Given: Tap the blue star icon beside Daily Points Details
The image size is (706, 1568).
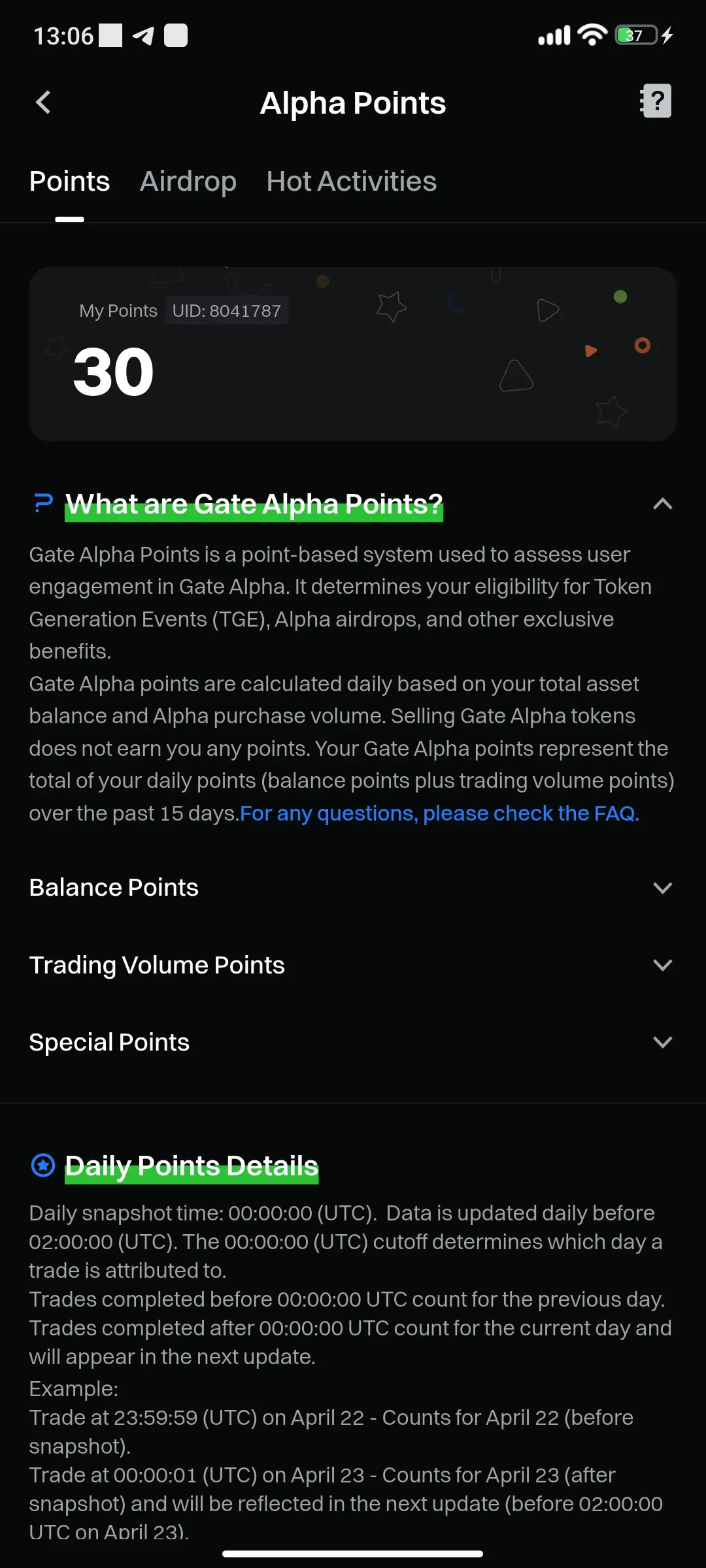Looking at the screenshot, I should 43,1165.
